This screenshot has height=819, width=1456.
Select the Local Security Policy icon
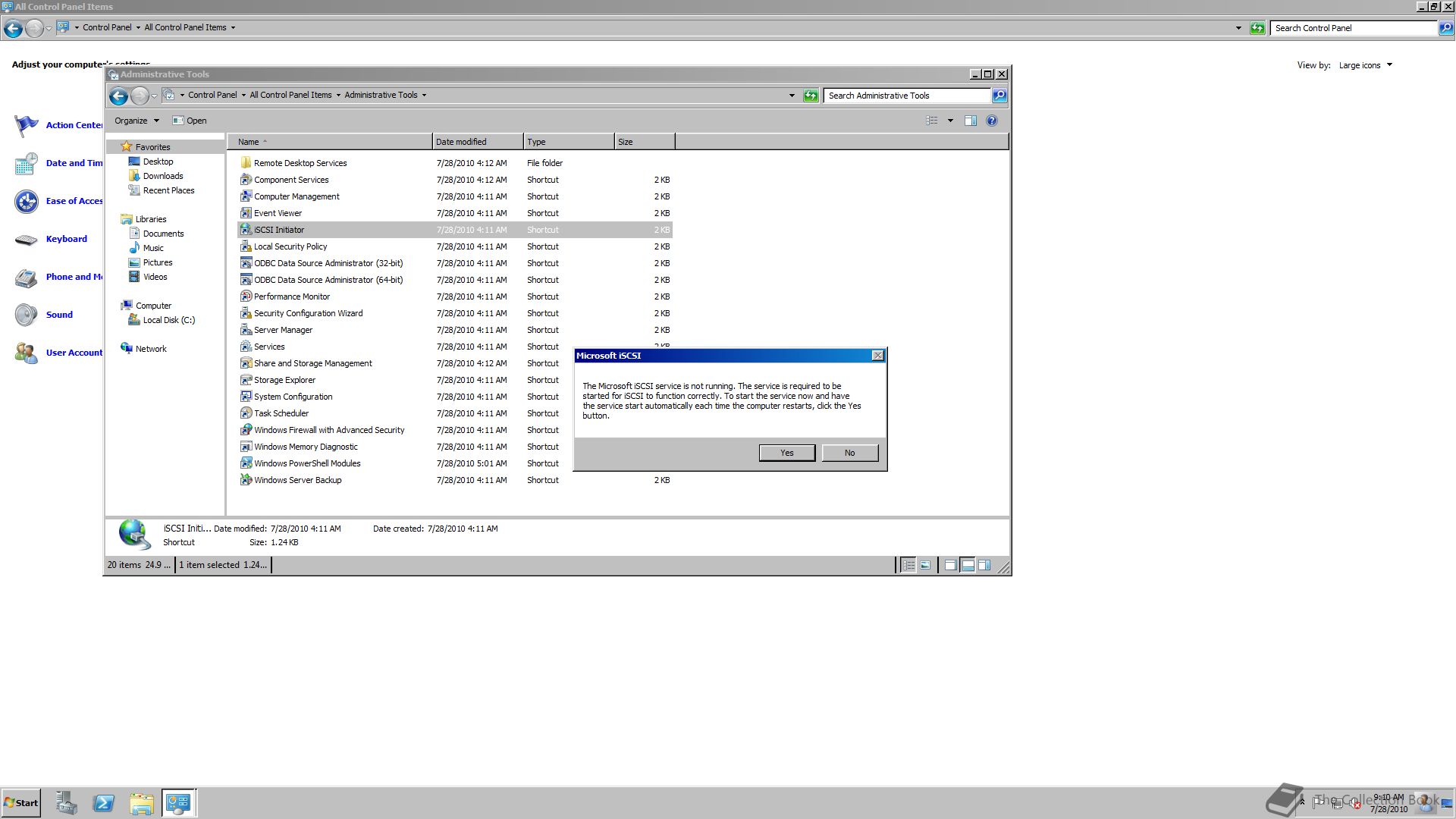(x=246, y=246)
